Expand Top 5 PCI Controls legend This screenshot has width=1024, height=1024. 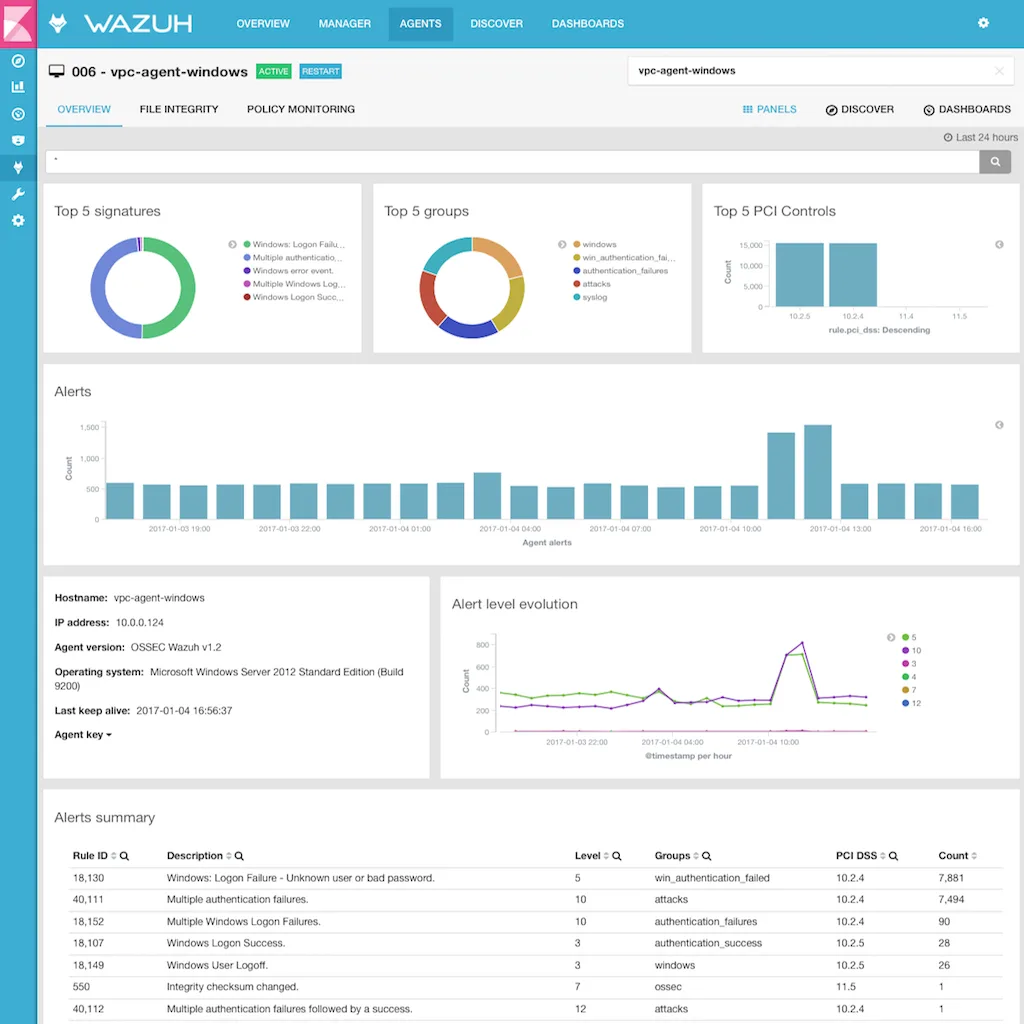[999, 244]
